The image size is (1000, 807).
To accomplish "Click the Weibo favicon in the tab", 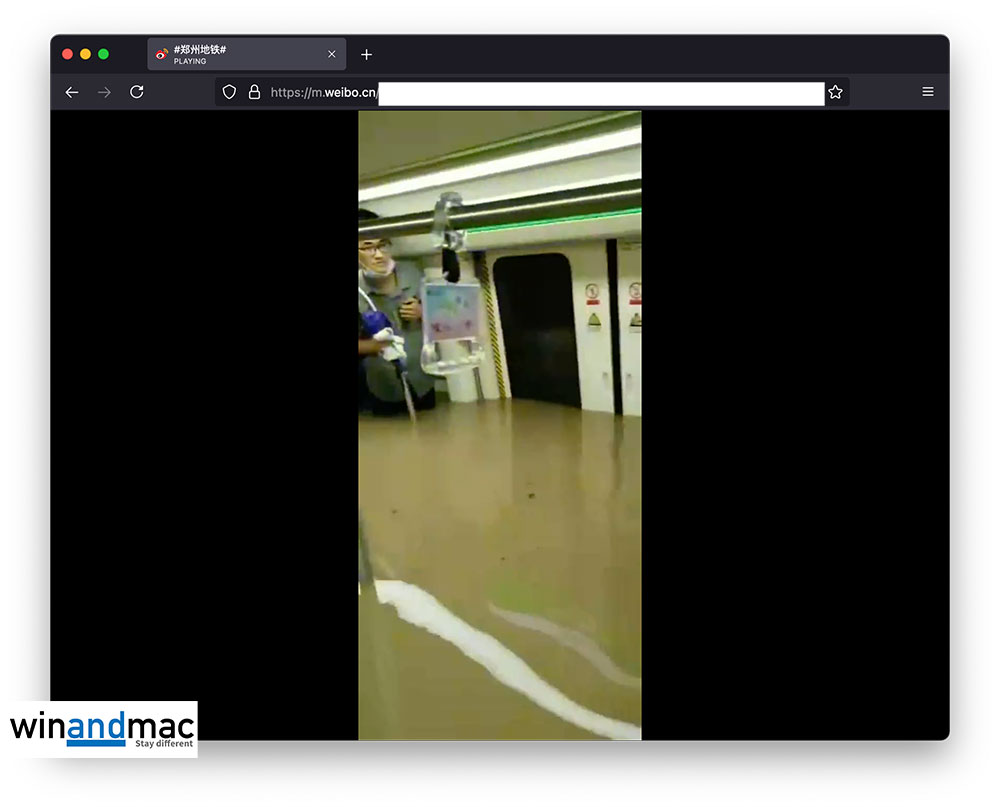I will point(161,54).
